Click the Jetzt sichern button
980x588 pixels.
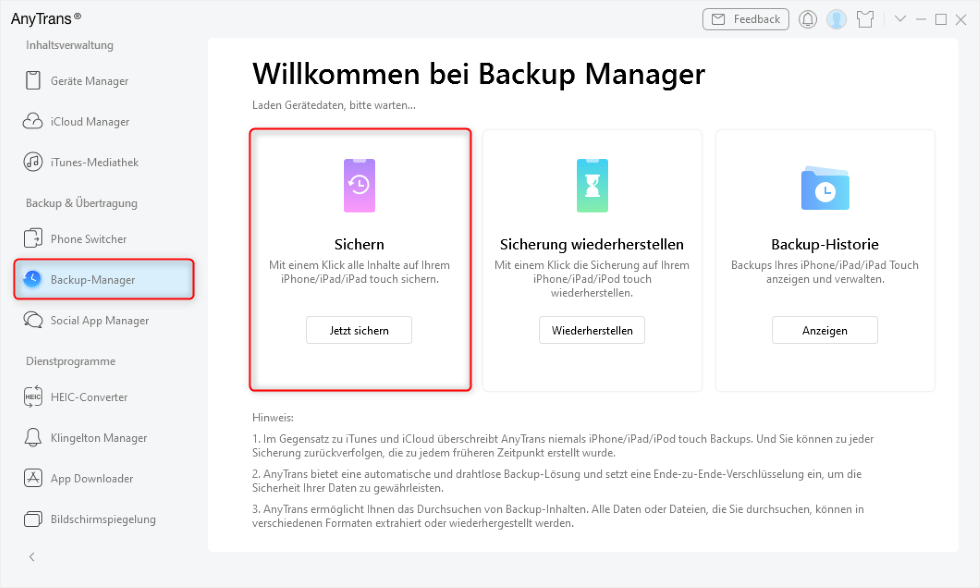coord(359,330)
